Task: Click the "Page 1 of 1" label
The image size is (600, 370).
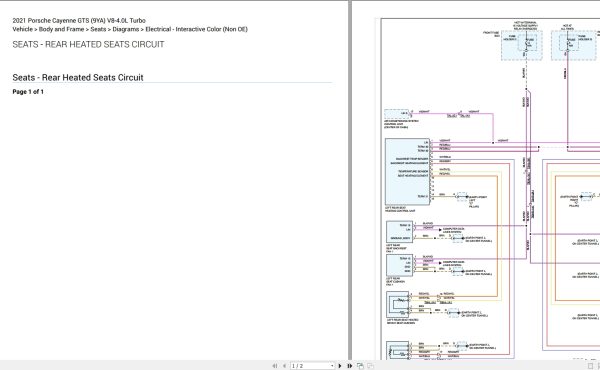Action: pyautogui.click(x=28, y=92)
